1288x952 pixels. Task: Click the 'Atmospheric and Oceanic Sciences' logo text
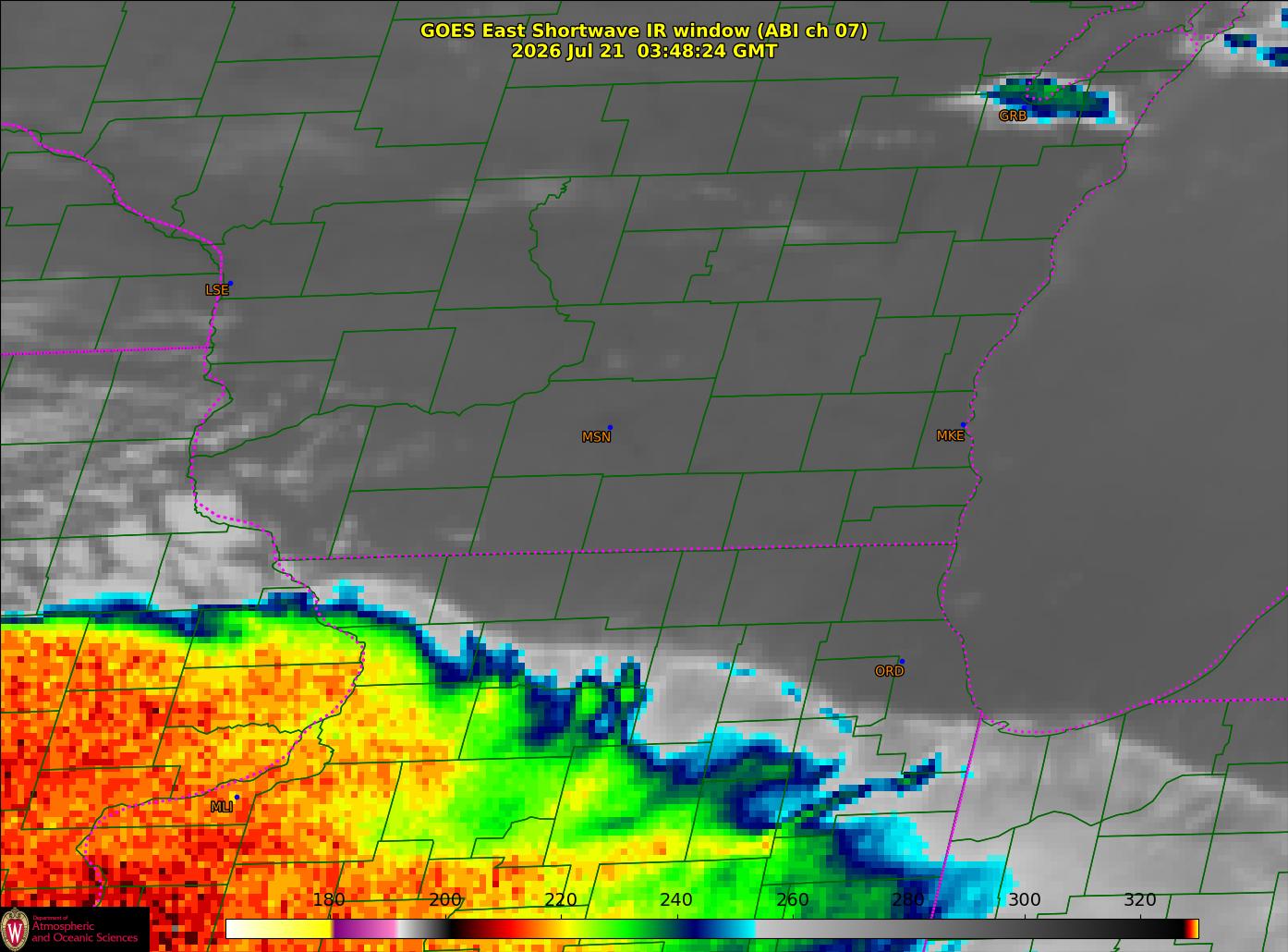[x=85, y=932]
